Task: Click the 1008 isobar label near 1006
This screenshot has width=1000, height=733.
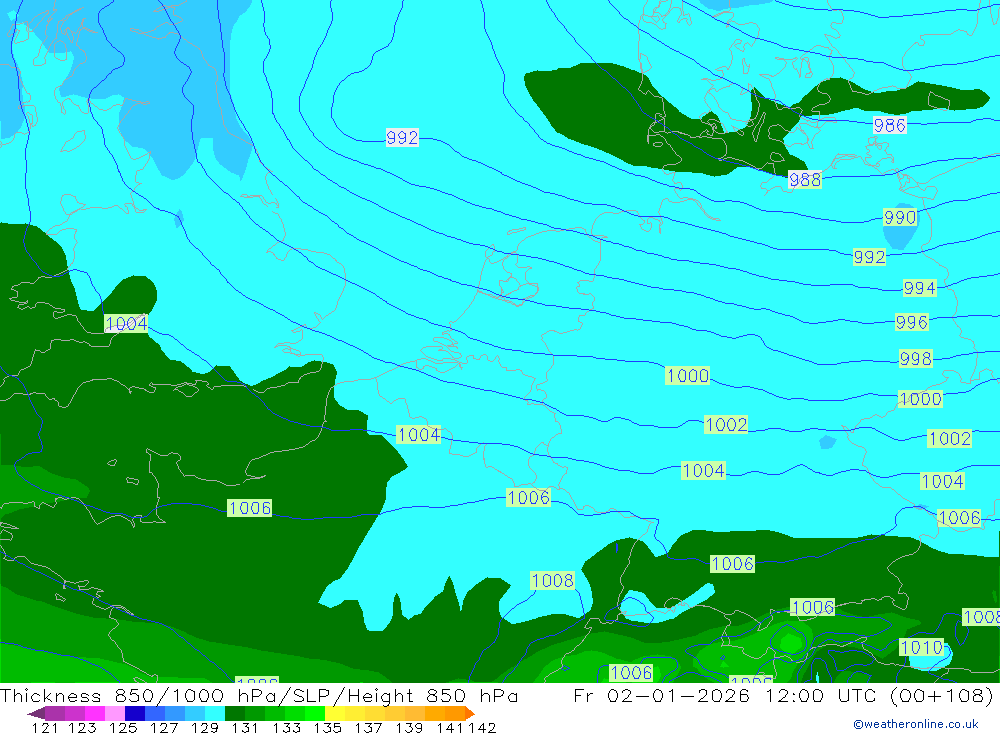Action: (552, 581)
